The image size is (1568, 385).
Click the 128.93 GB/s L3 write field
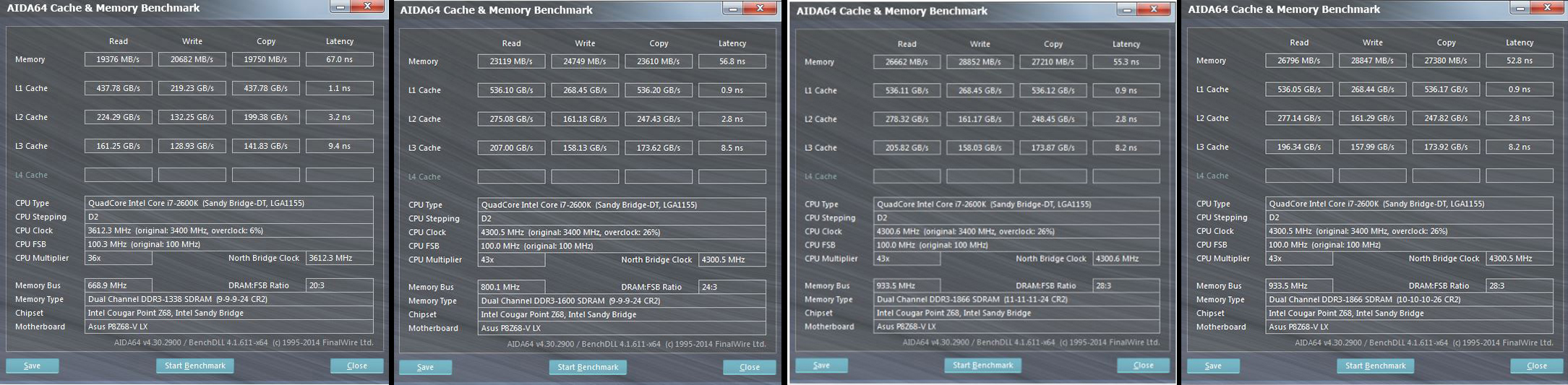pos(192,146)
